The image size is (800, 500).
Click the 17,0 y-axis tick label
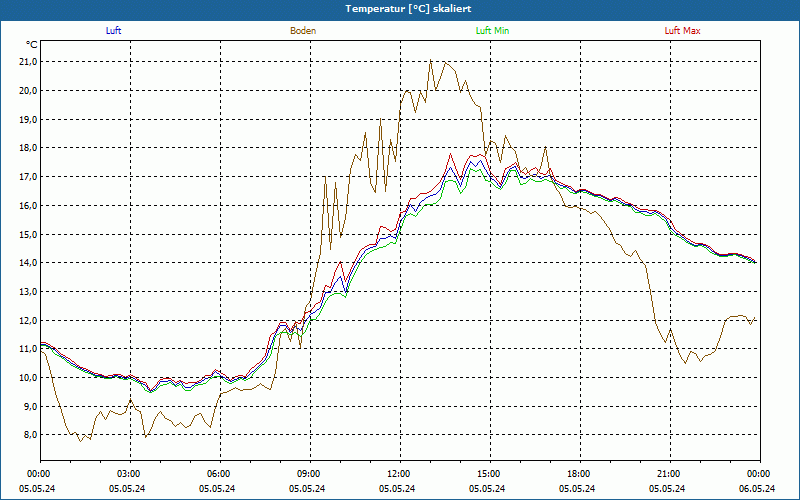click(27, 177)
